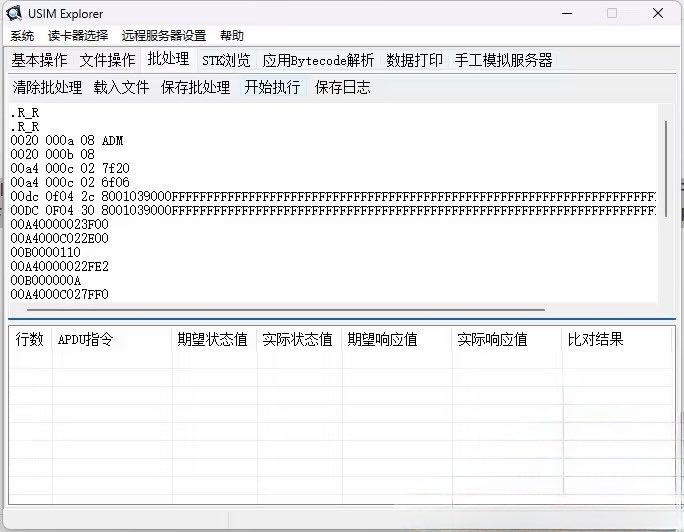684x532 pixels.
Task: Click the 期望状态值 column header
Action: click(214, 339)
